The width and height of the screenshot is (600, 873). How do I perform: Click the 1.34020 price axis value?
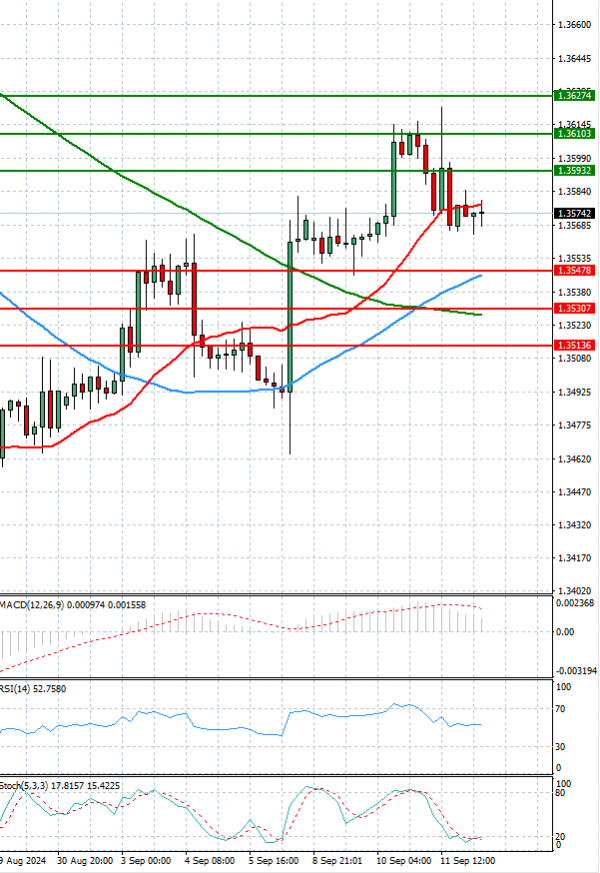point(574,591)
